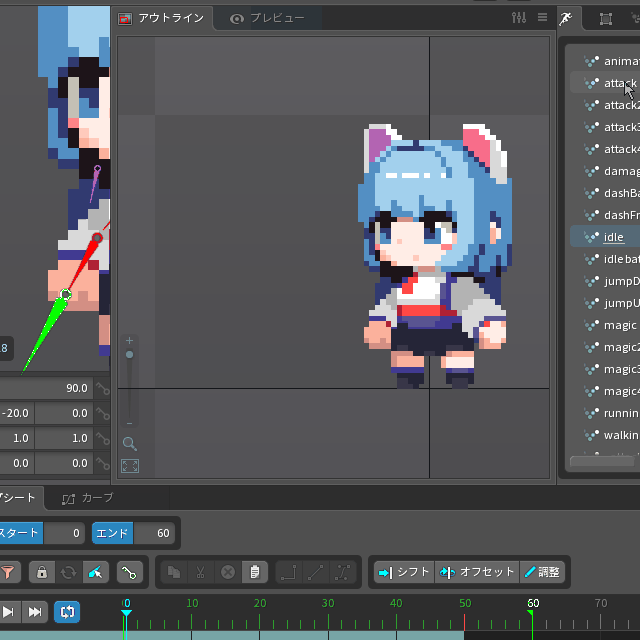The width and height of the screenshot is (640, 640).
Task: Click the zoom magnifier icon in viewport
Action: 130,443
